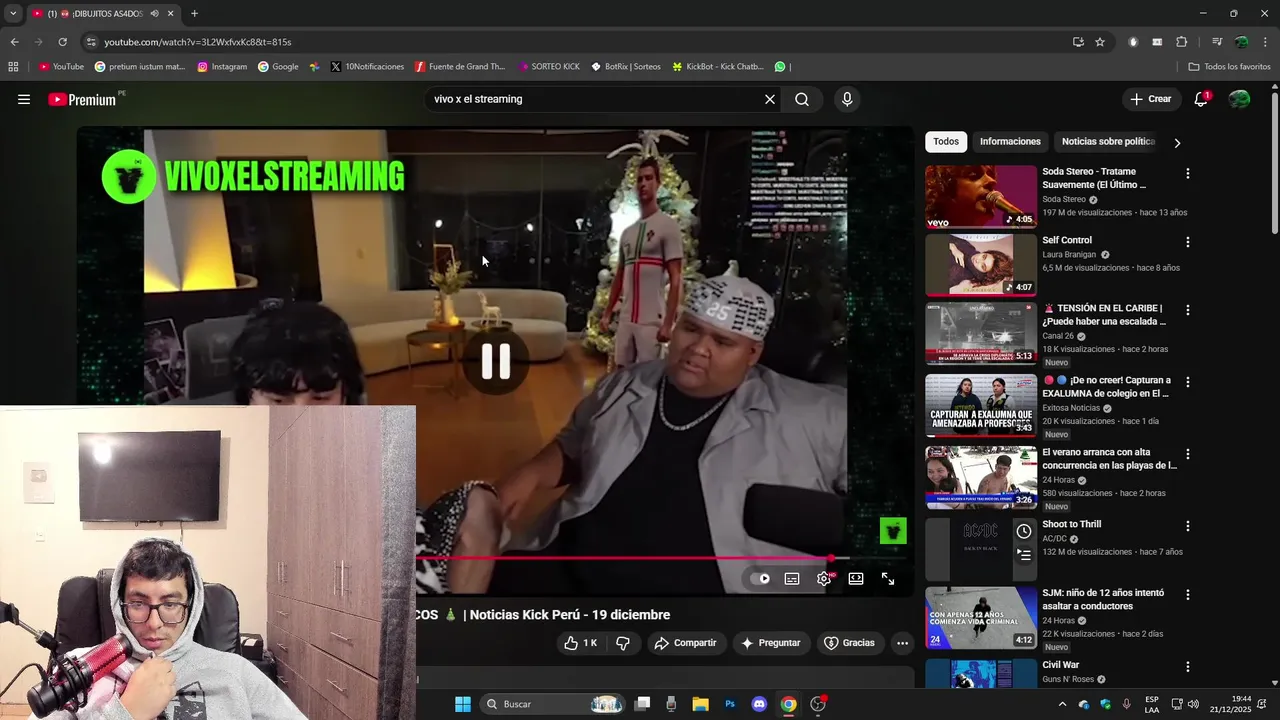Open the tab search dropdown arrow
1280x720 pixels.
[13, 14]
